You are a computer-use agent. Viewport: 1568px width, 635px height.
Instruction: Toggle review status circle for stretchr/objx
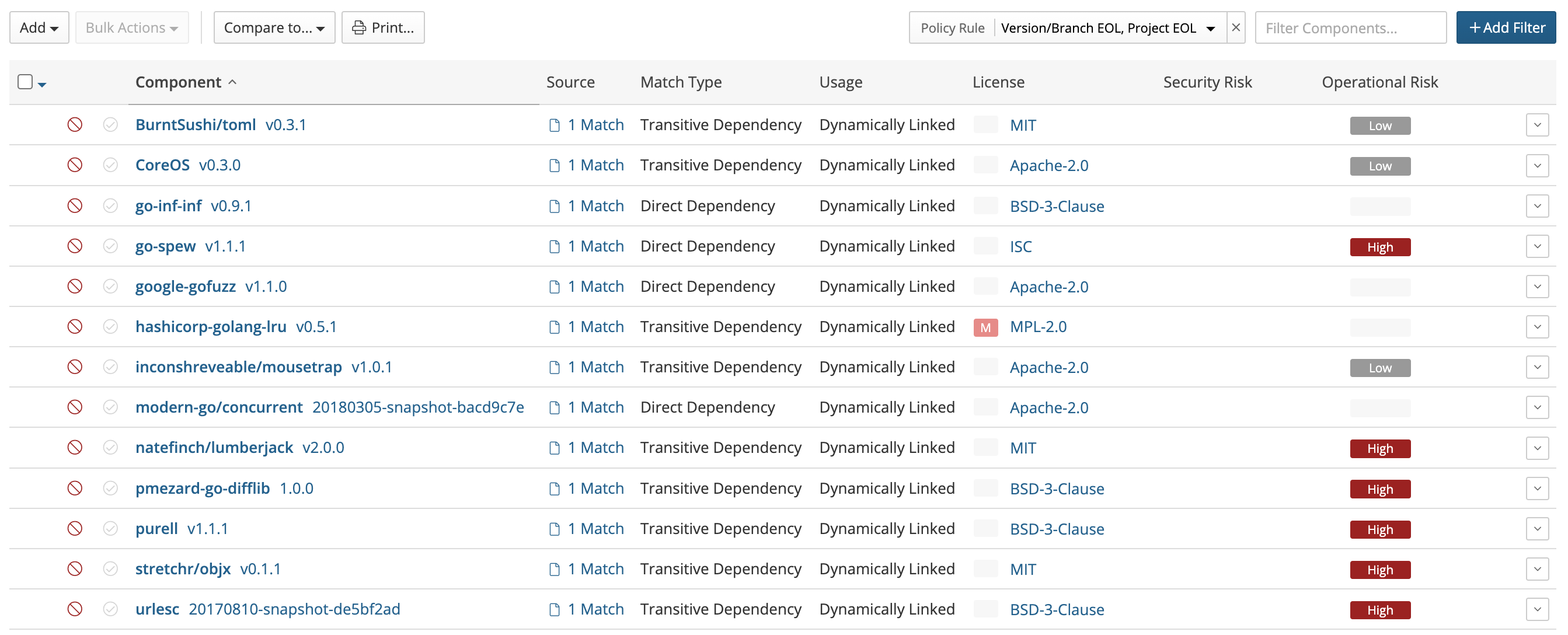pos(110,568)
